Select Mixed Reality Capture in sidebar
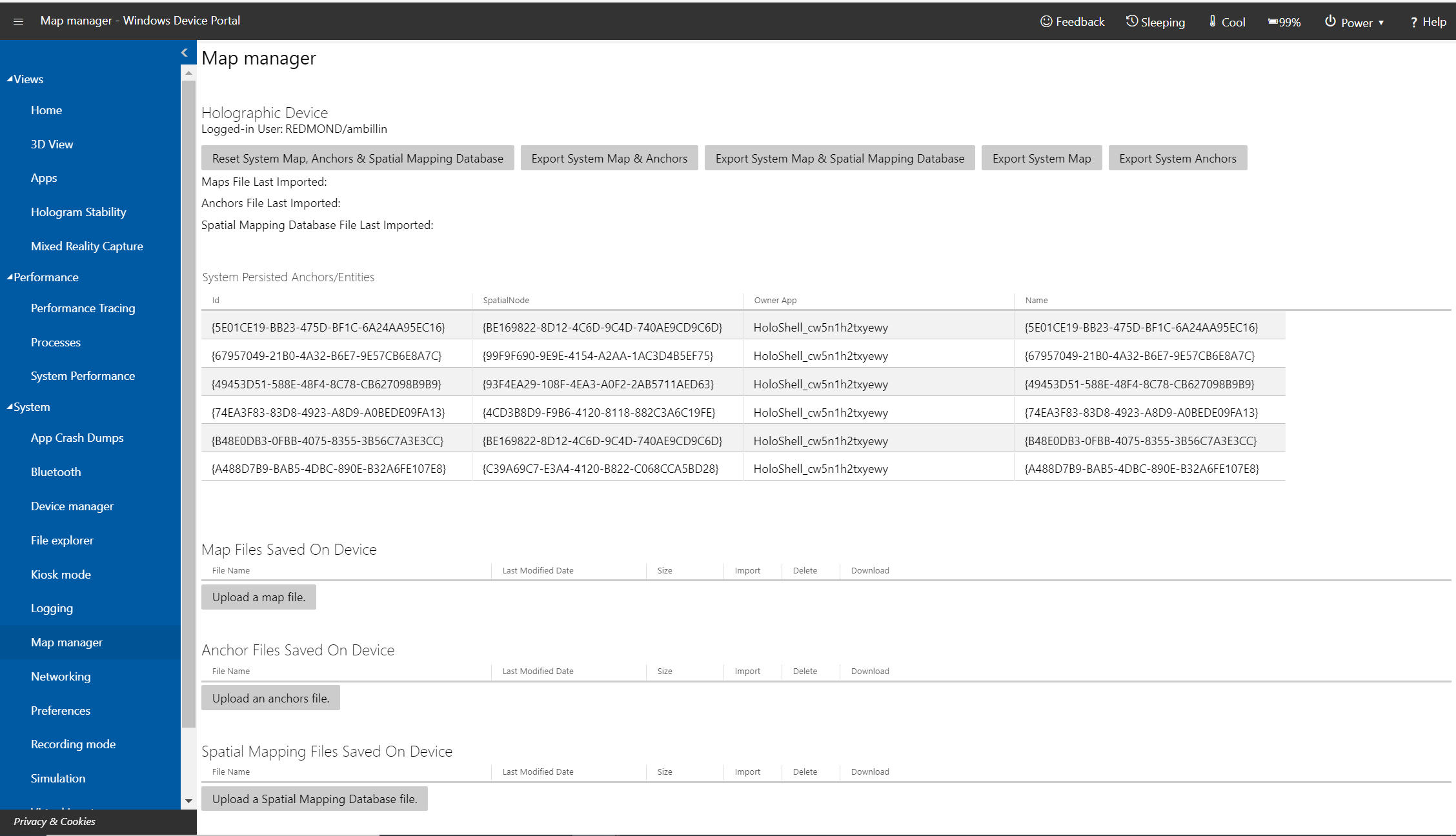 coord(87,245)
